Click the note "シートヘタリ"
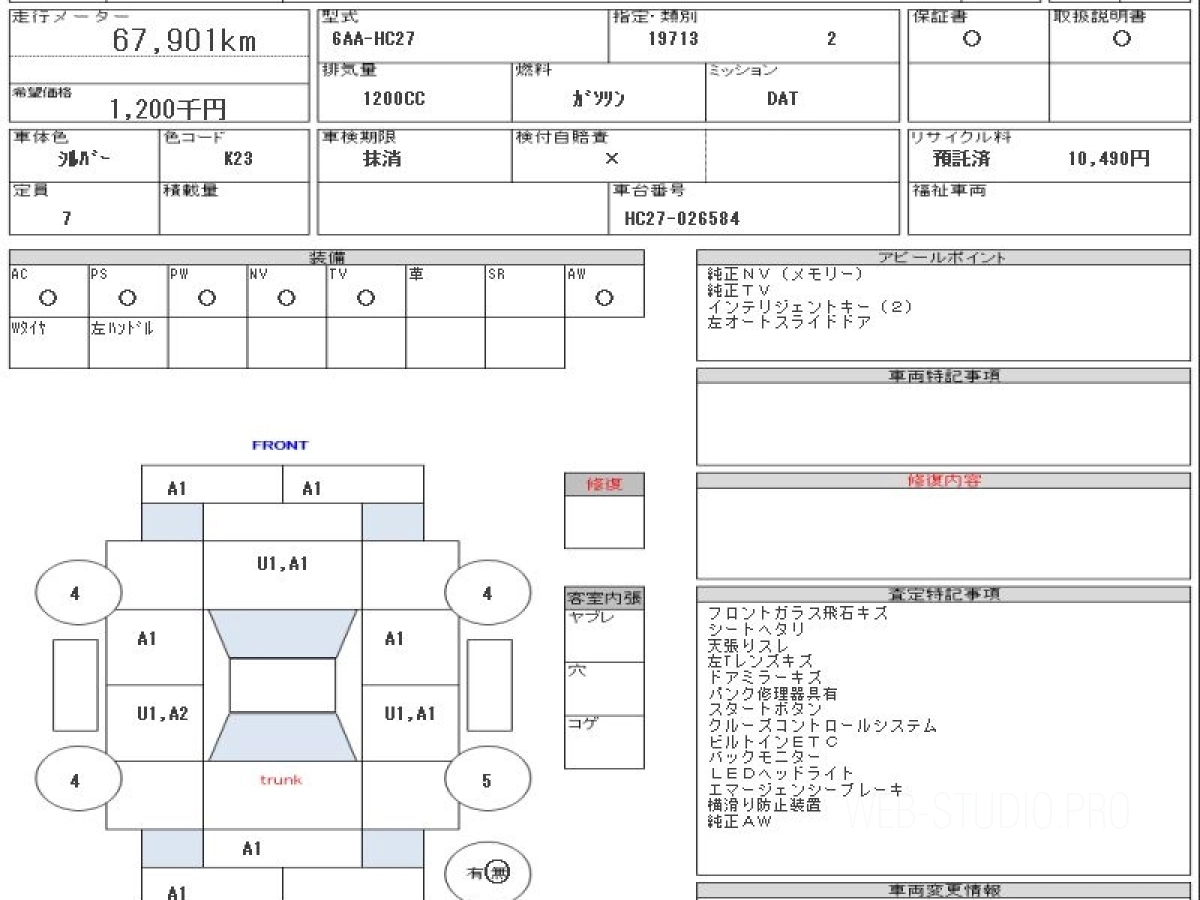This screenshot has width=1200, height=900. tap(756, 630)
